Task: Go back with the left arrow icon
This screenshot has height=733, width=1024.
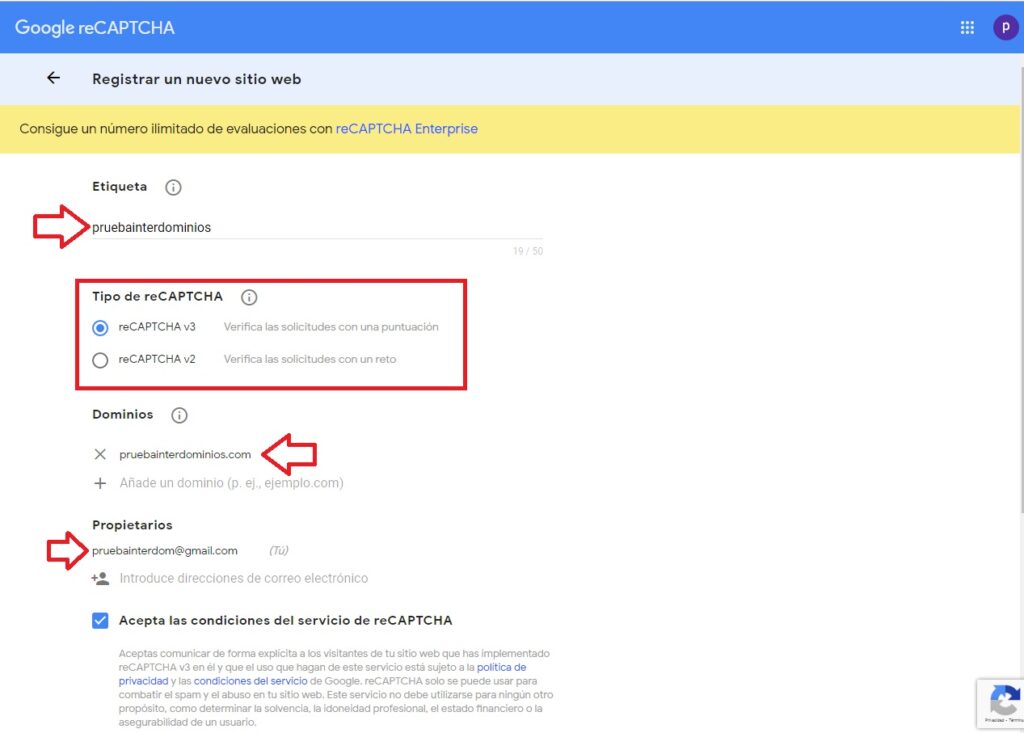Action: [54, 78]
